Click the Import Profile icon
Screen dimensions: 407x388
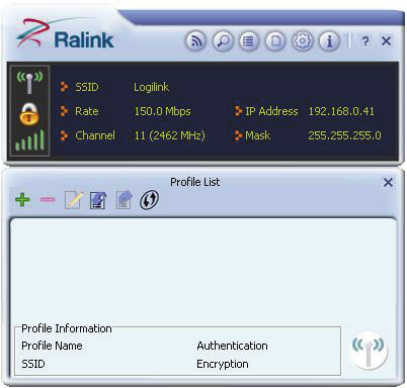pyautogui.click(x=98, y=200)
